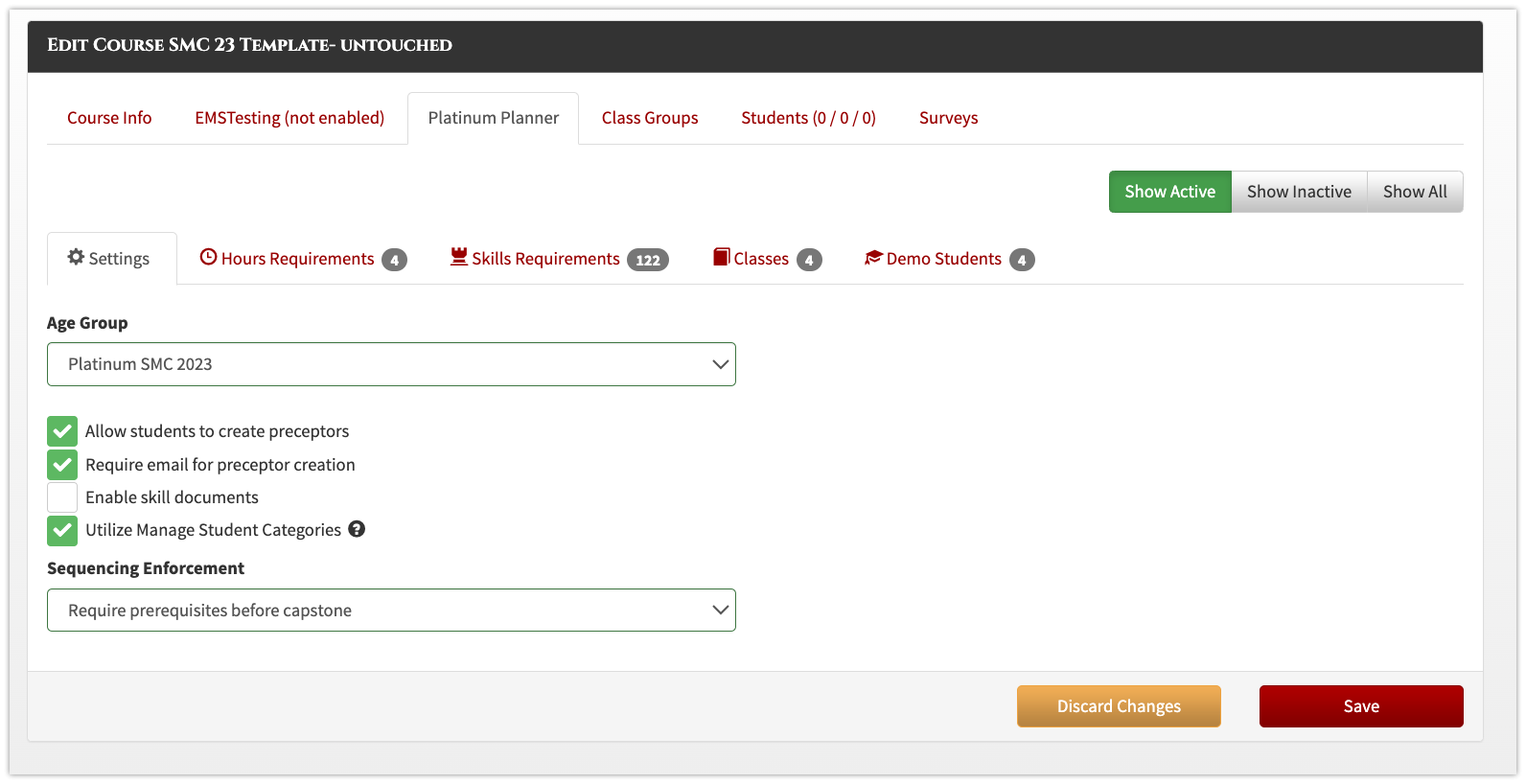Open the Students (0 / 0 / 0) tab
The height and width of the screenshot is (784, 1526).
tap(808, 118)
